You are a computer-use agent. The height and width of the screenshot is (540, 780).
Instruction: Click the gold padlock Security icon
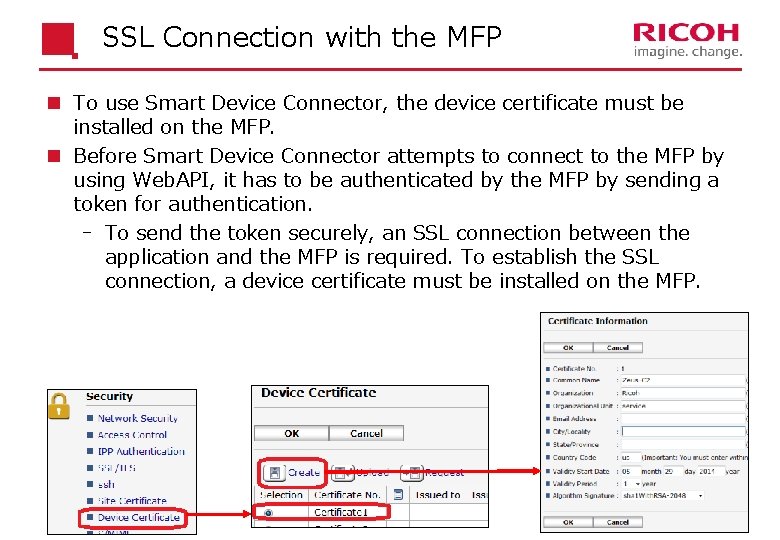[59, 406]
